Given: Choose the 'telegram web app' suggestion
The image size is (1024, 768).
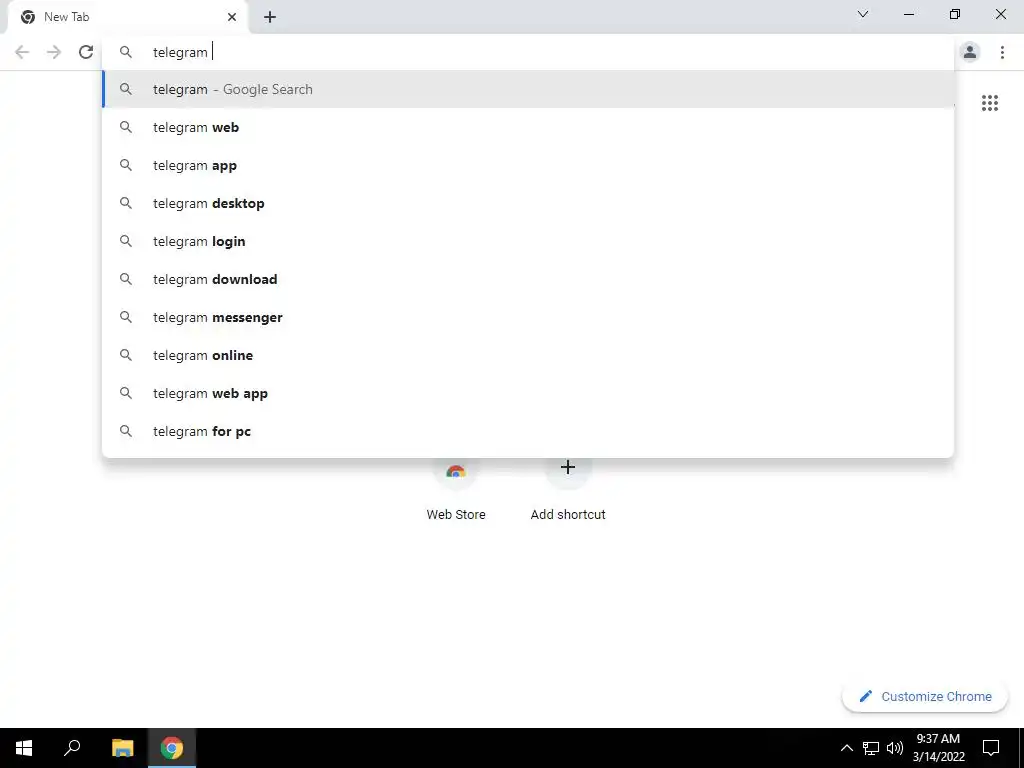Looking at the screenshot, I should pyautogui.click(x=528, y=393).
